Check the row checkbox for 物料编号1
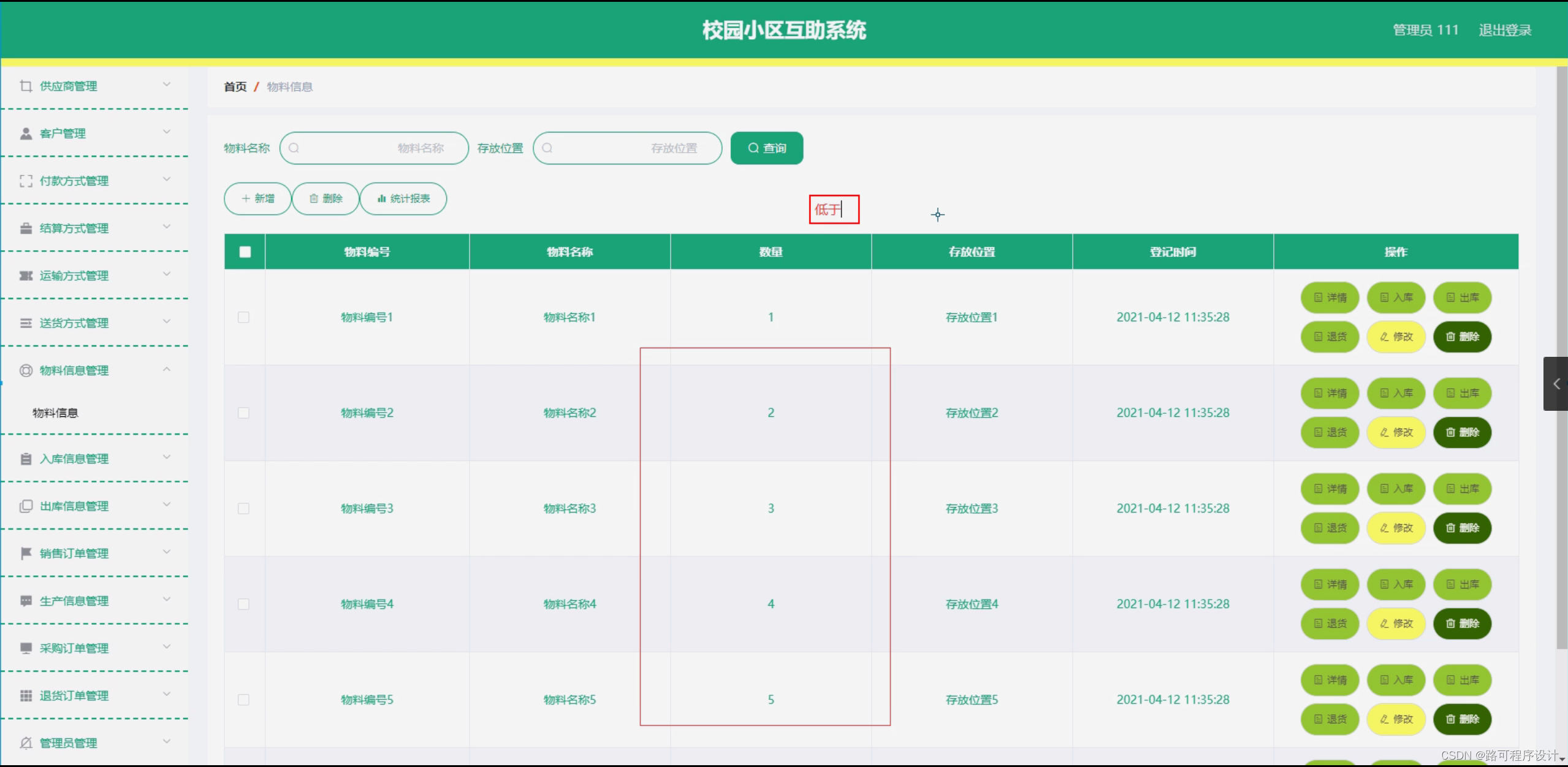The image size is (1568, 767). click(x=244, y=317)
